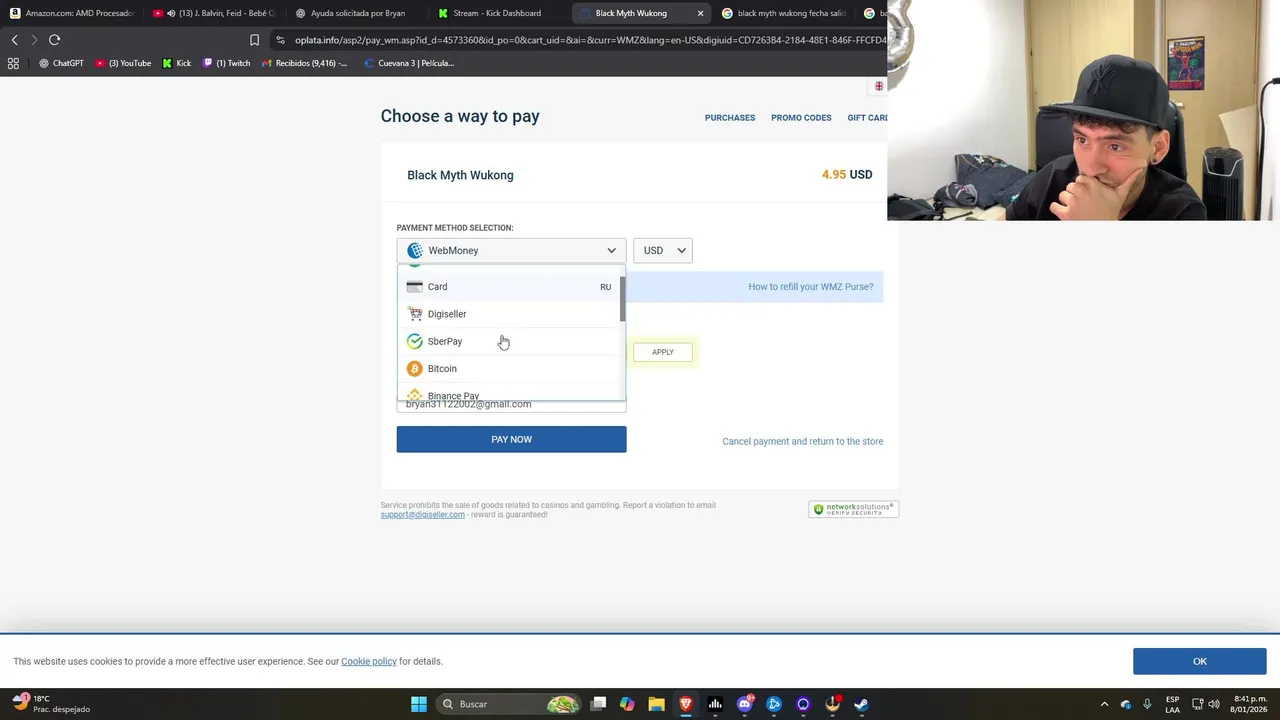This screenshot has height=720, width=1280.
Task: Switch to the J. Balvin YouTube tab
Action: (215, 13)
